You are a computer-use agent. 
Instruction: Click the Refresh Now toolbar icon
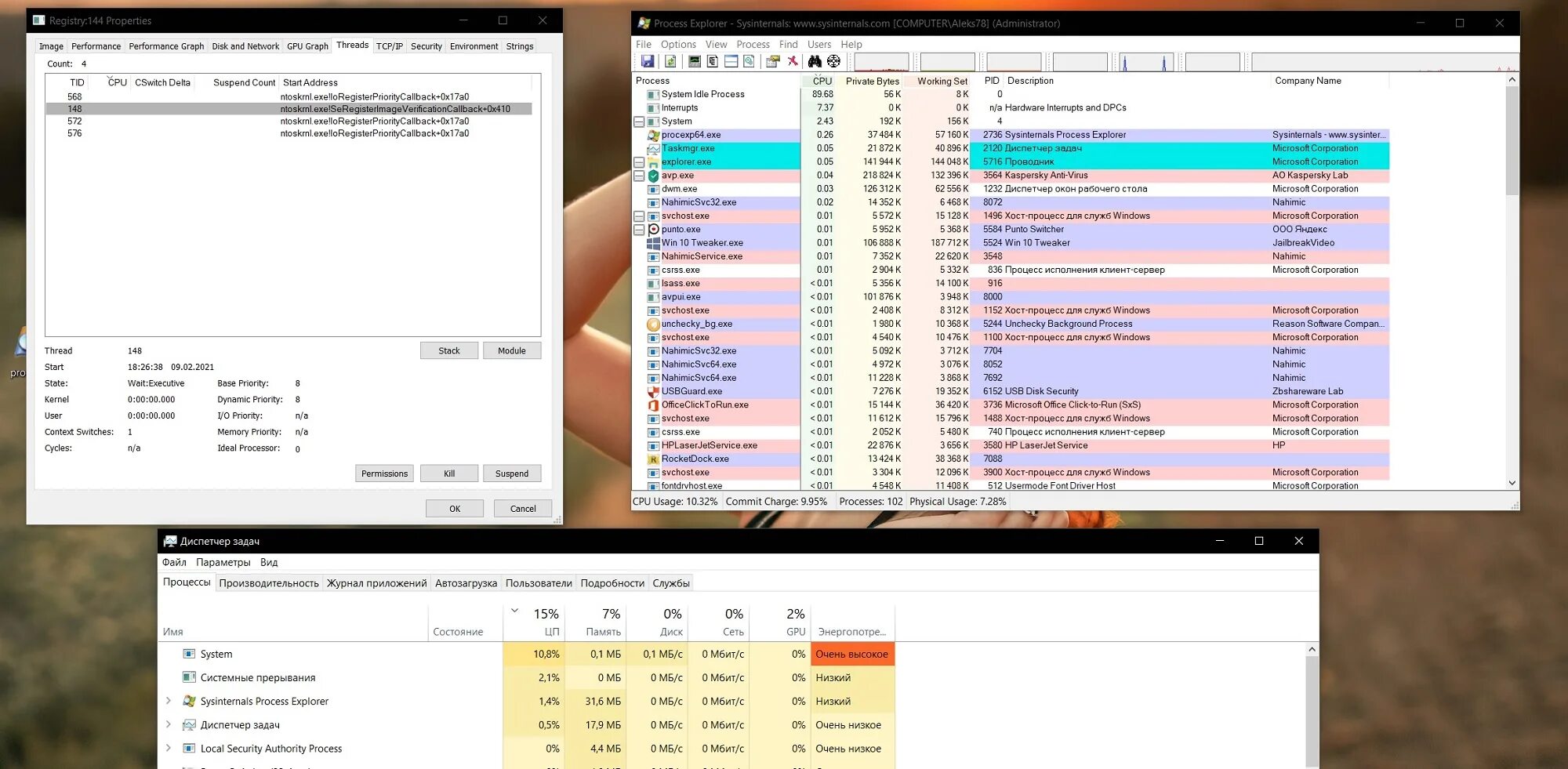[670, 61]
